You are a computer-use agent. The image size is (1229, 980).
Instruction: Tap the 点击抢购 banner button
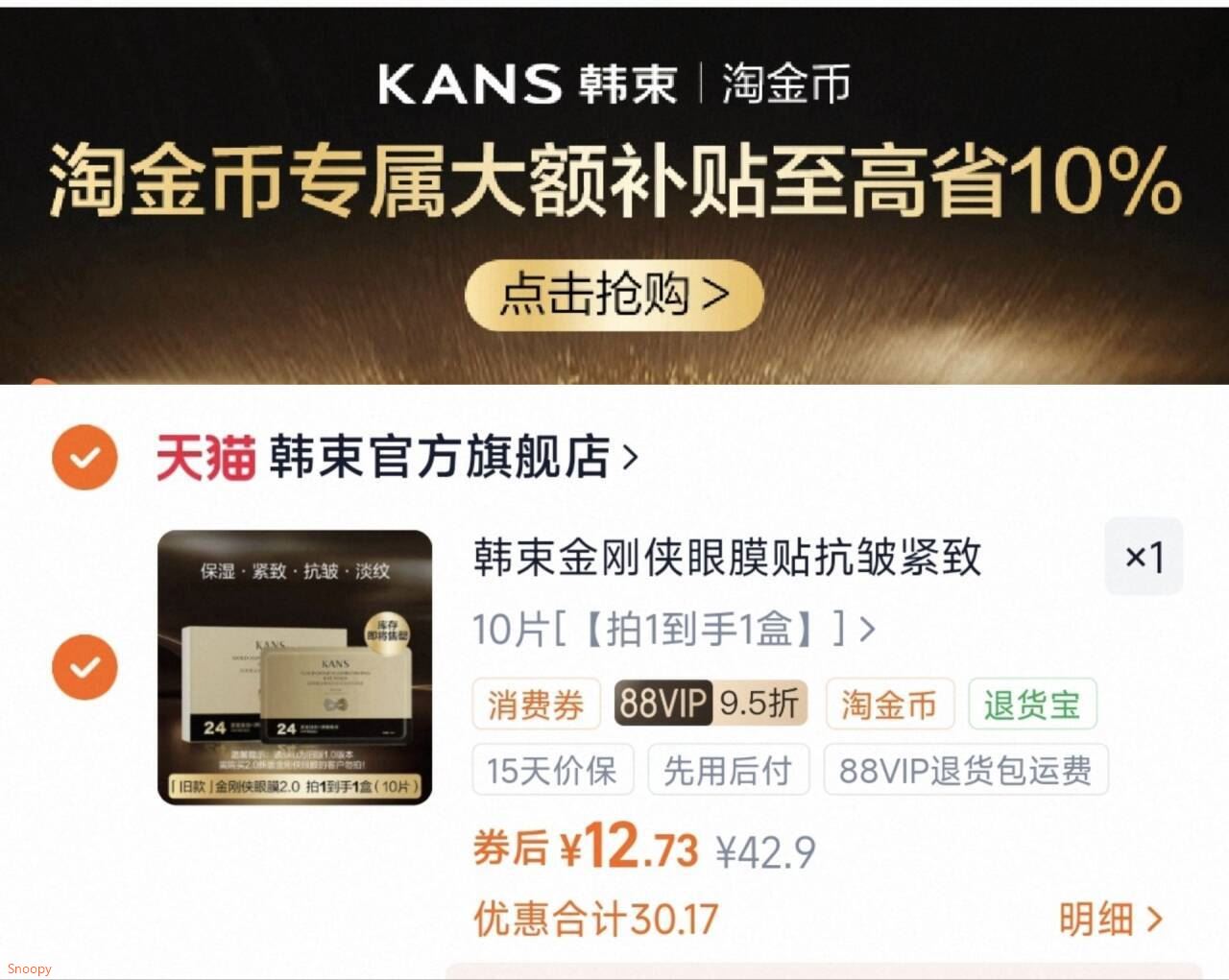[x=614, y=295]
